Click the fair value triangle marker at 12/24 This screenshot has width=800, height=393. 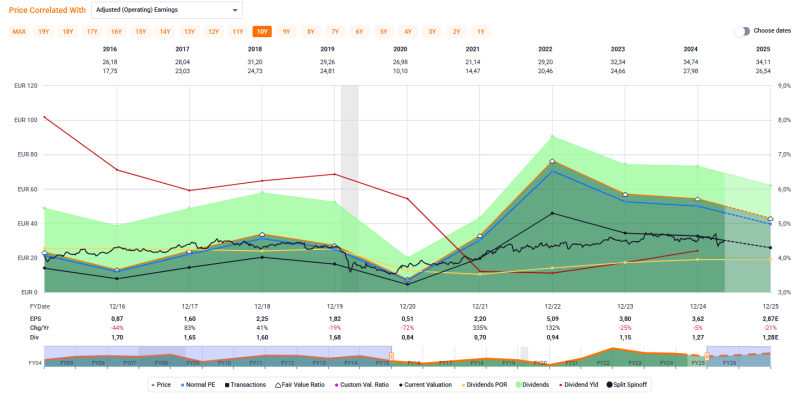[x=697, y=199]
